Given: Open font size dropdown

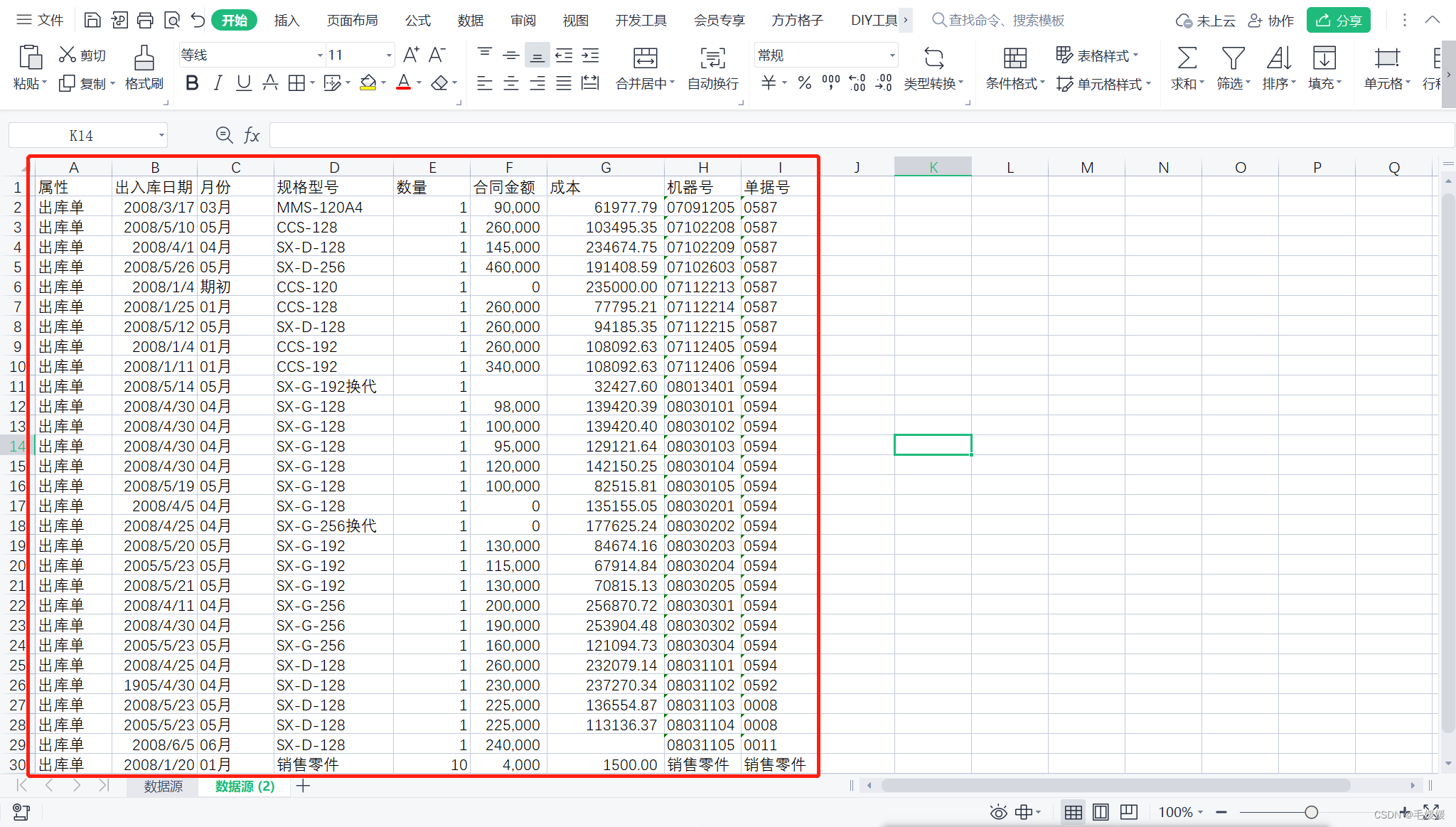Looking at the screenshot, I should [x=389, y=55].
